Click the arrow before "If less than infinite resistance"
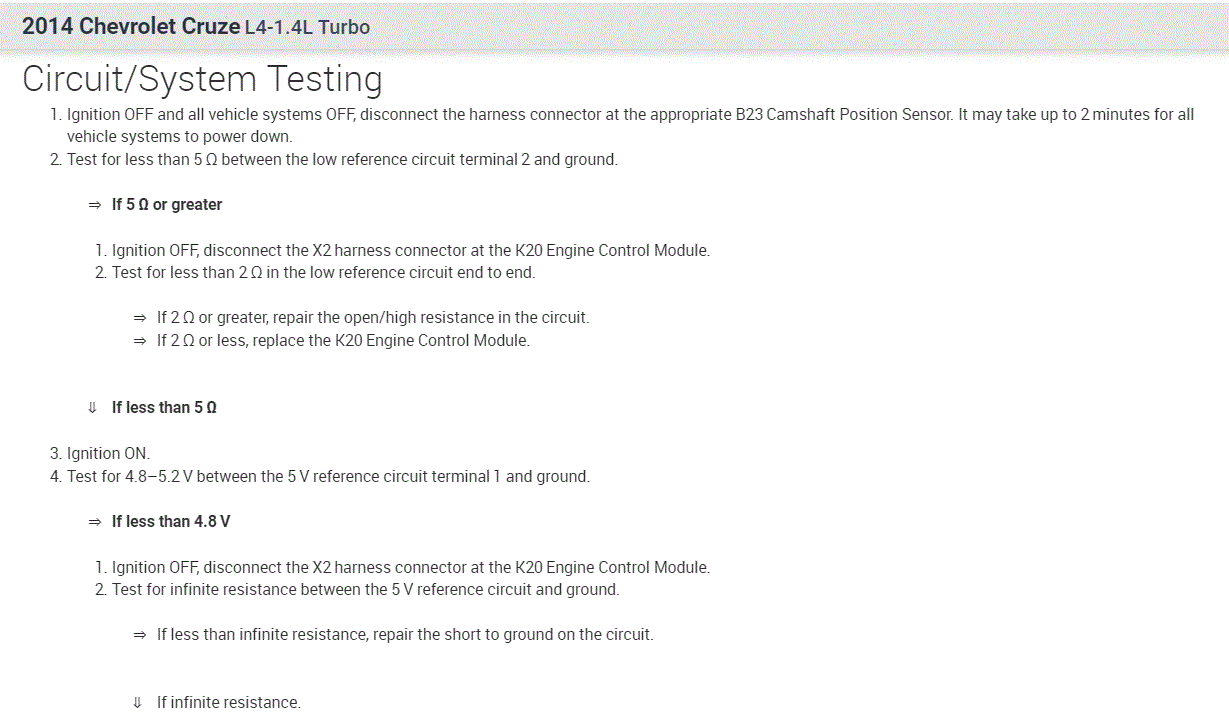Viewport: 1229px width, 720px height. (x=139, y=635)
